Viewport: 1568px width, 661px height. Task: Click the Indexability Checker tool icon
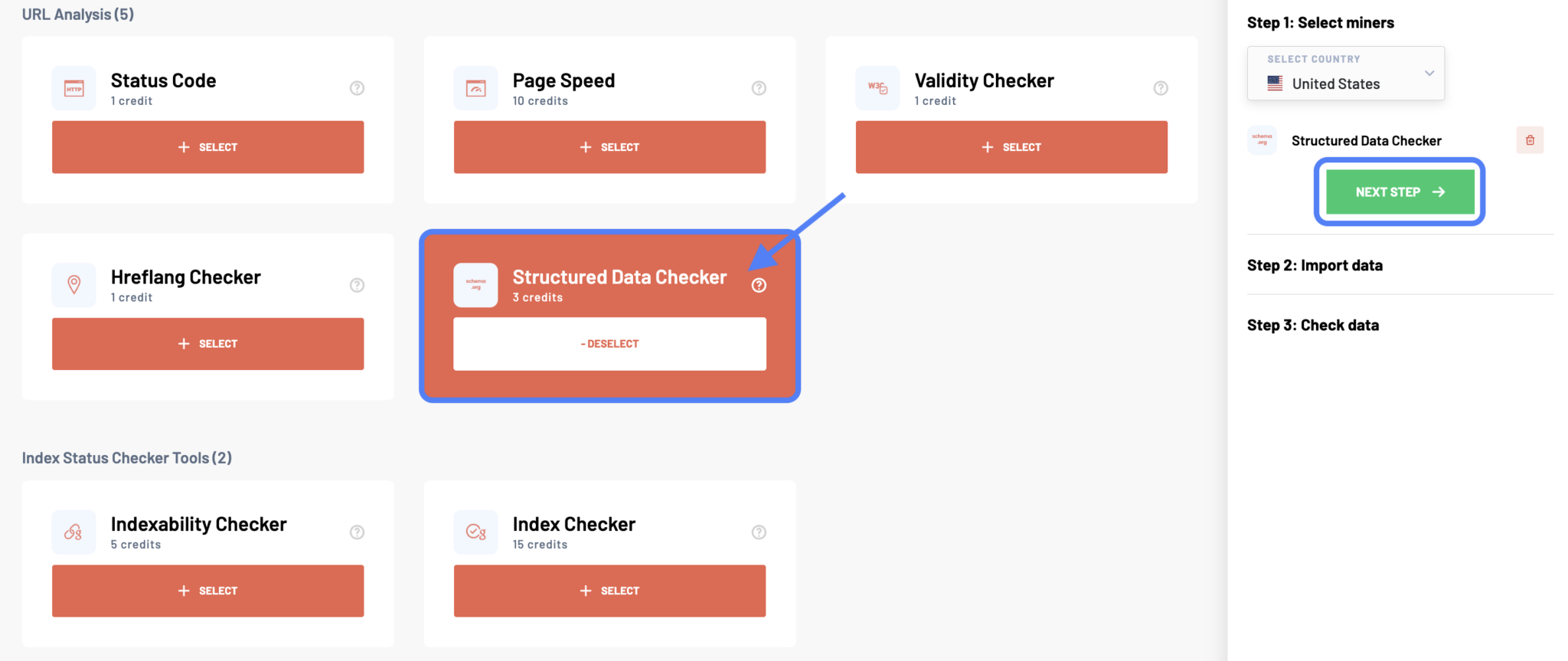(73, 532)
